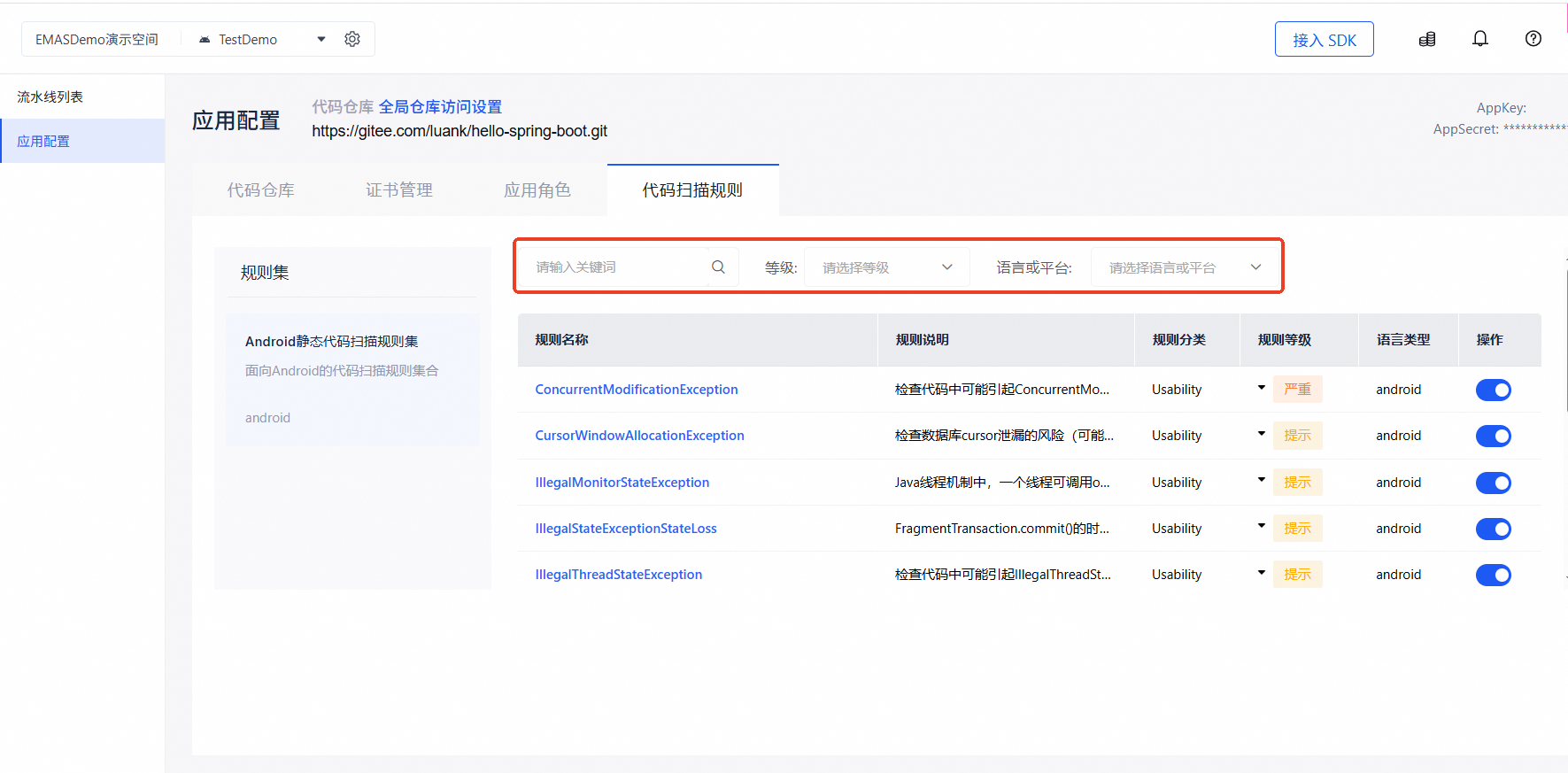This screenshot has width=1568, height=773.
Task: Click the EMASDemo演示空间 workspace name
Action: pos(97,40)
